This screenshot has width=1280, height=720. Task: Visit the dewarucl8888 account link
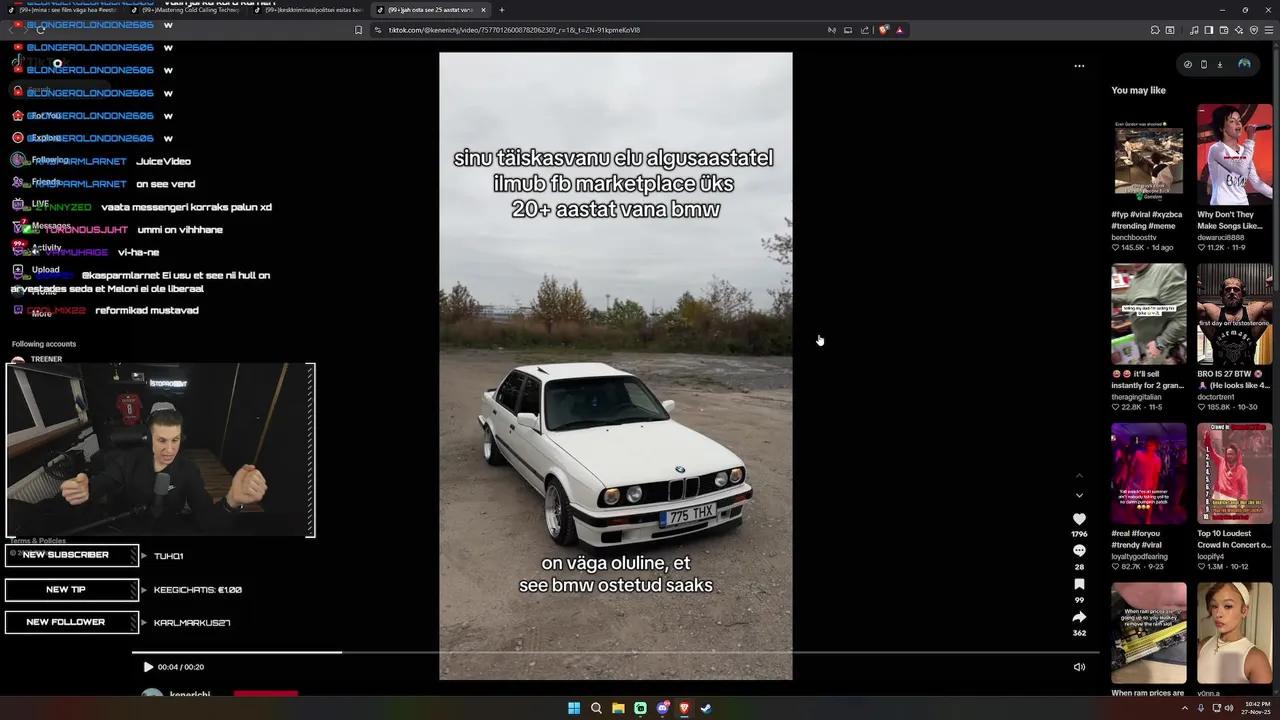point(1220,237)
